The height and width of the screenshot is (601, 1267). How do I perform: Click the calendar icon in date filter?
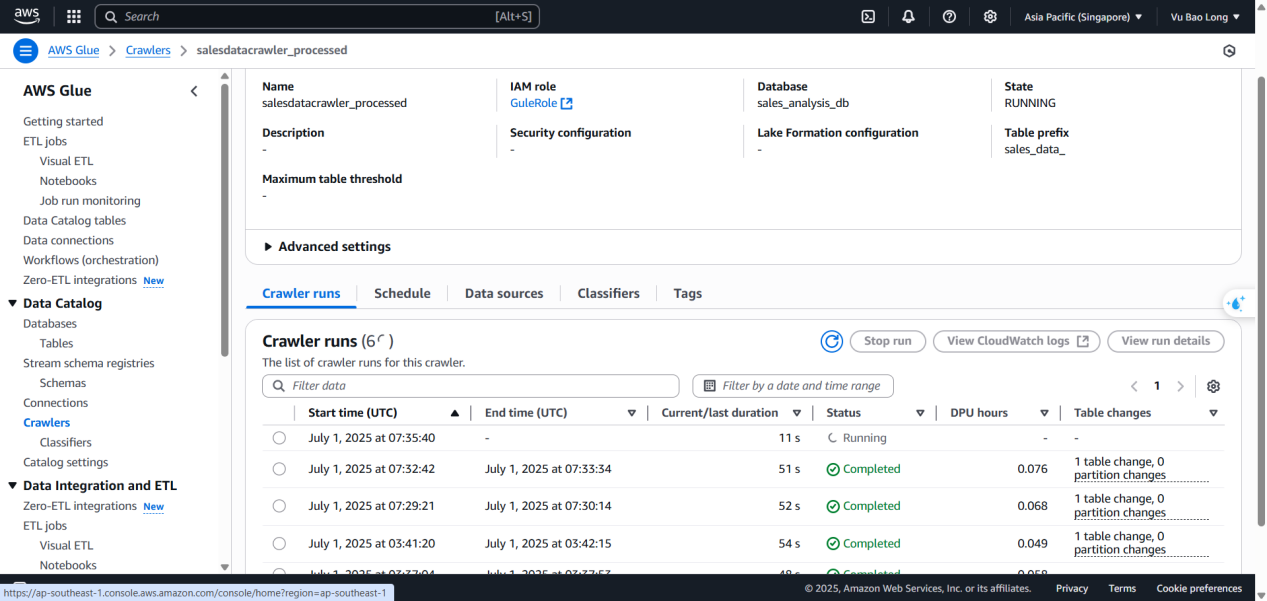pos(710,386)
